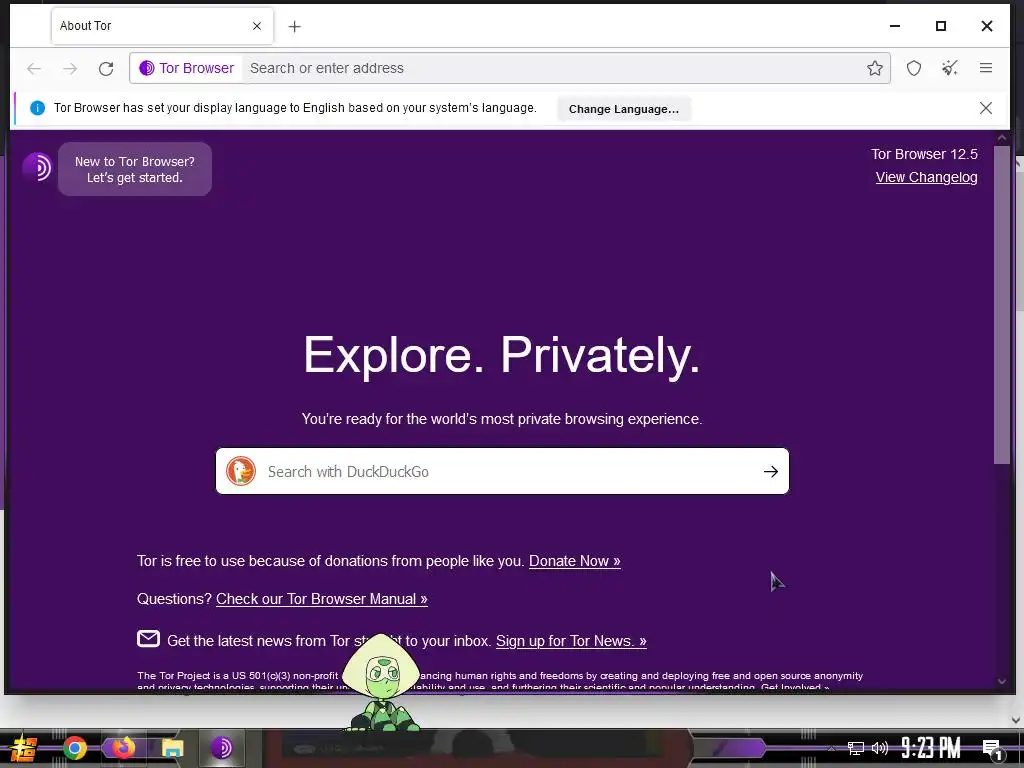Open the volume speaker tray icon

[x=880, y=748]
